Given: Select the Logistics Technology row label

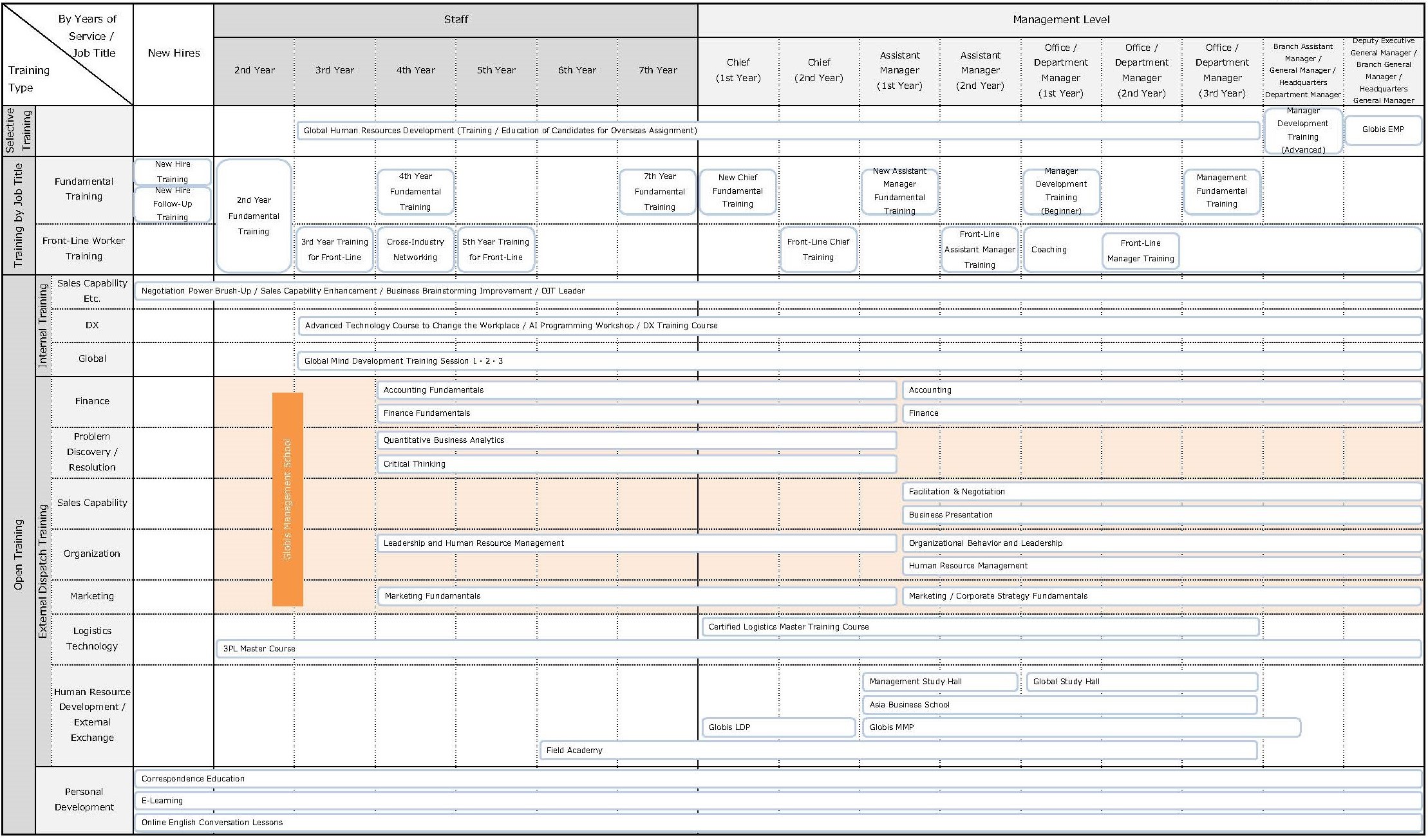Looking at the screenshot, I should (x=92, y=639).
